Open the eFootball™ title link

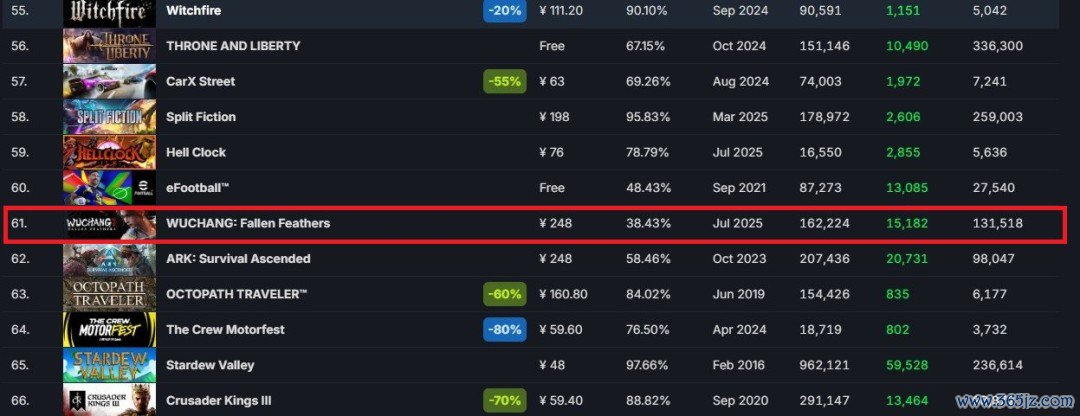(x=198, y=188)
